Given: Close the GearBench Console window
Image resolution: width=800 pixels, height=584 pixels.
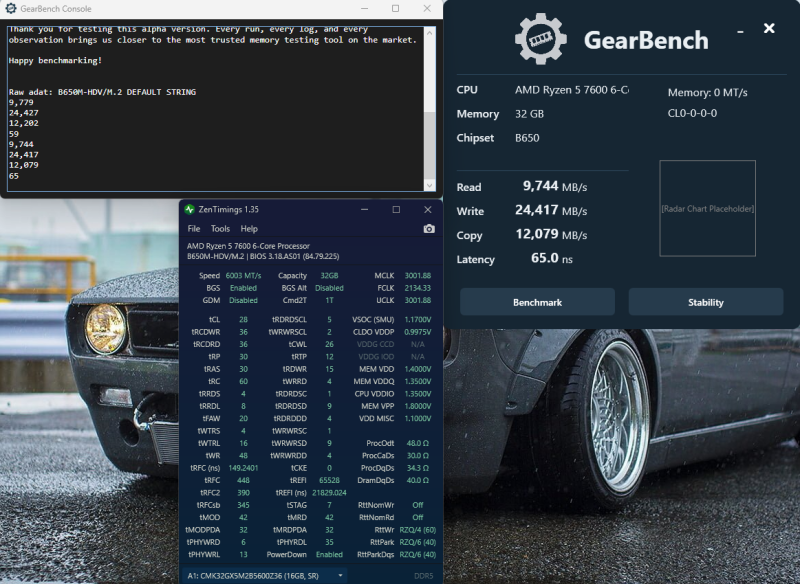Looking at the screenshot, I should point(427,9).
